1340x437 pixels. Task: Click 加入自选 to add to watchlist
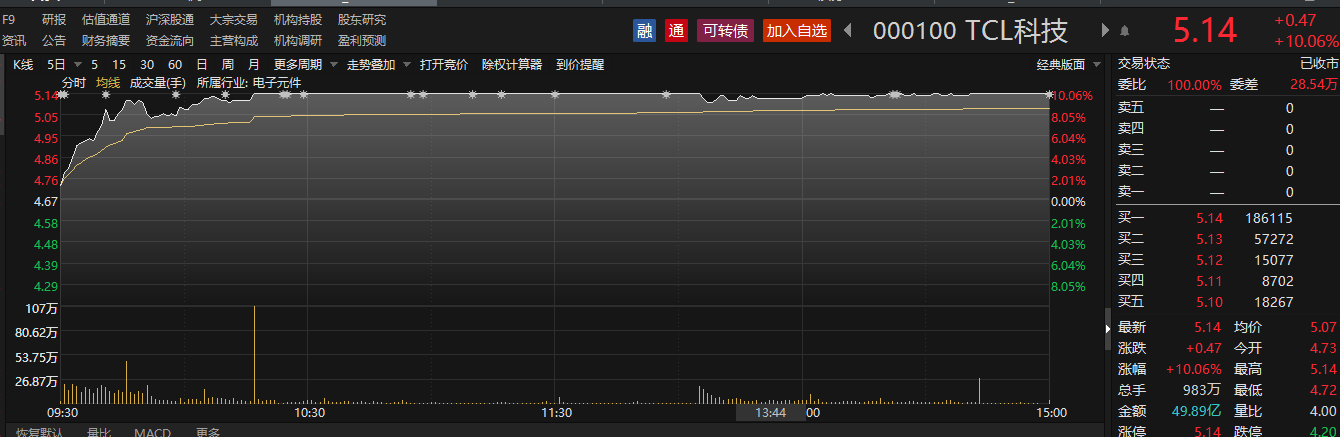coord(797,31)
